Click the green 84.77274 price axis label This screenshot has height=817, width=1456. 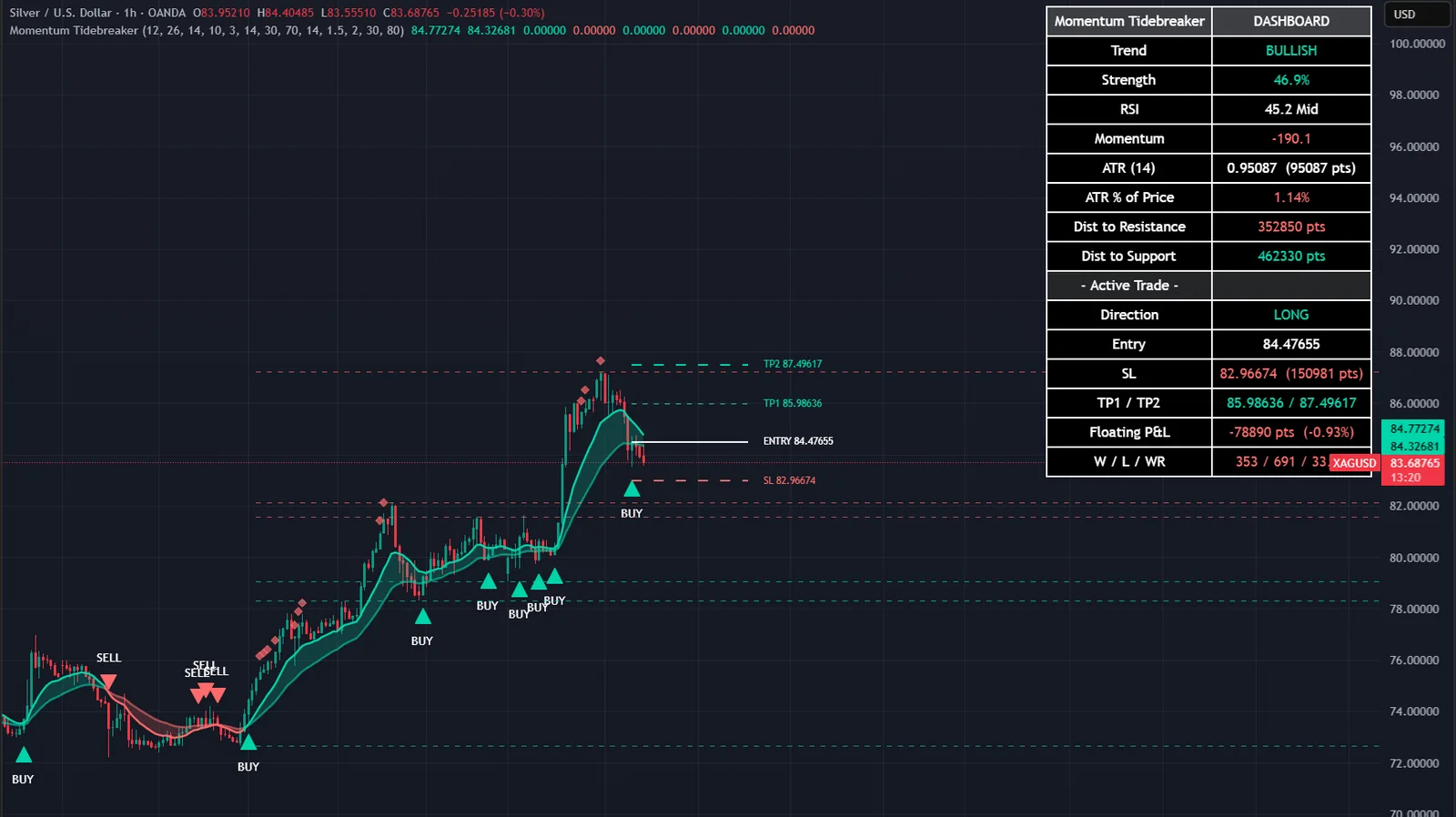(x=1415, y=429)
